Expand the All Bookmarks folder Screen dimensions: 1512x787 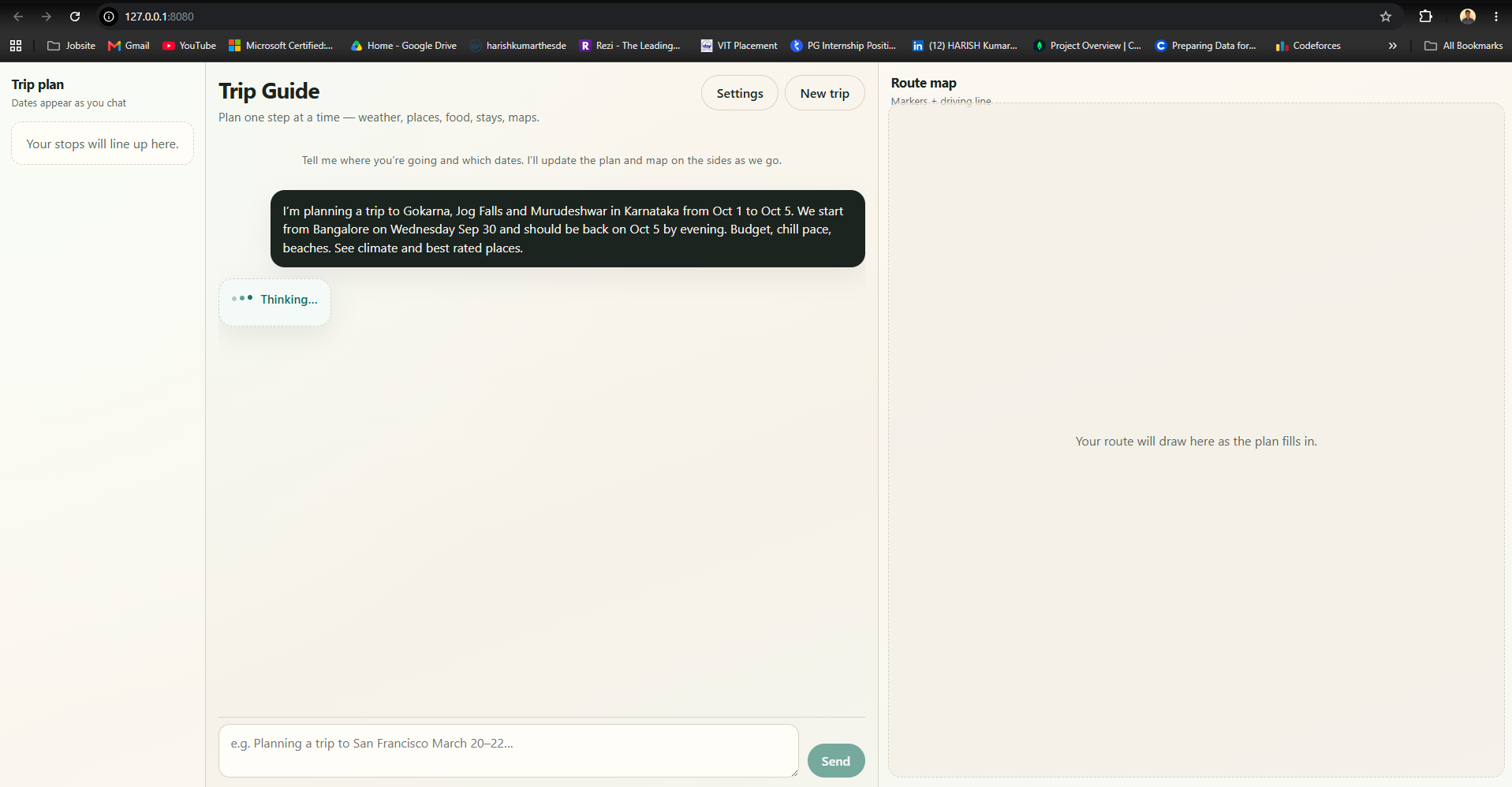(x=1464, y=46)
